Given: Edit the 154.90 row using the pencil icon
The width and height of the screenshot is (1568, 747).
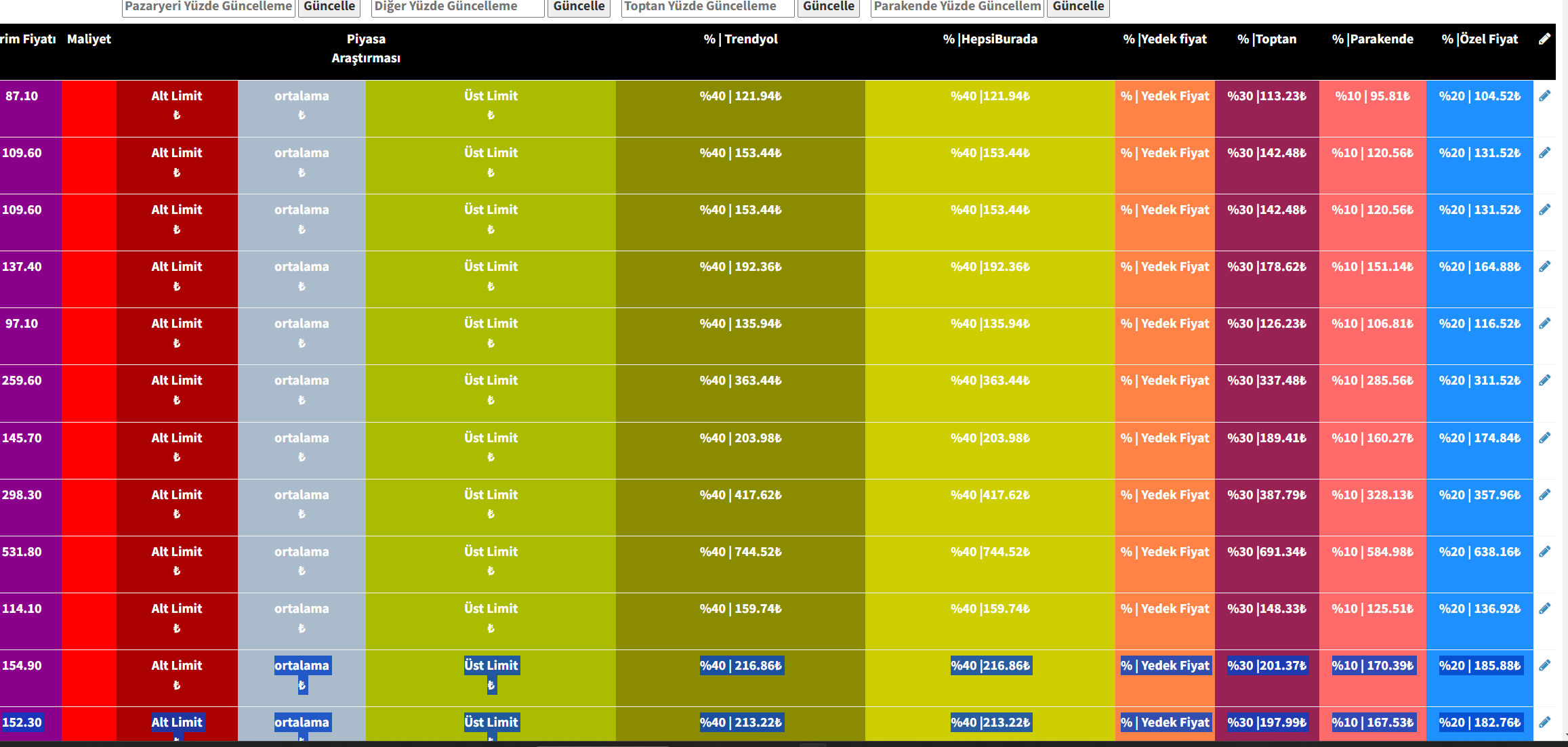Looking at the screenshot, I should tap(1544, 666).
